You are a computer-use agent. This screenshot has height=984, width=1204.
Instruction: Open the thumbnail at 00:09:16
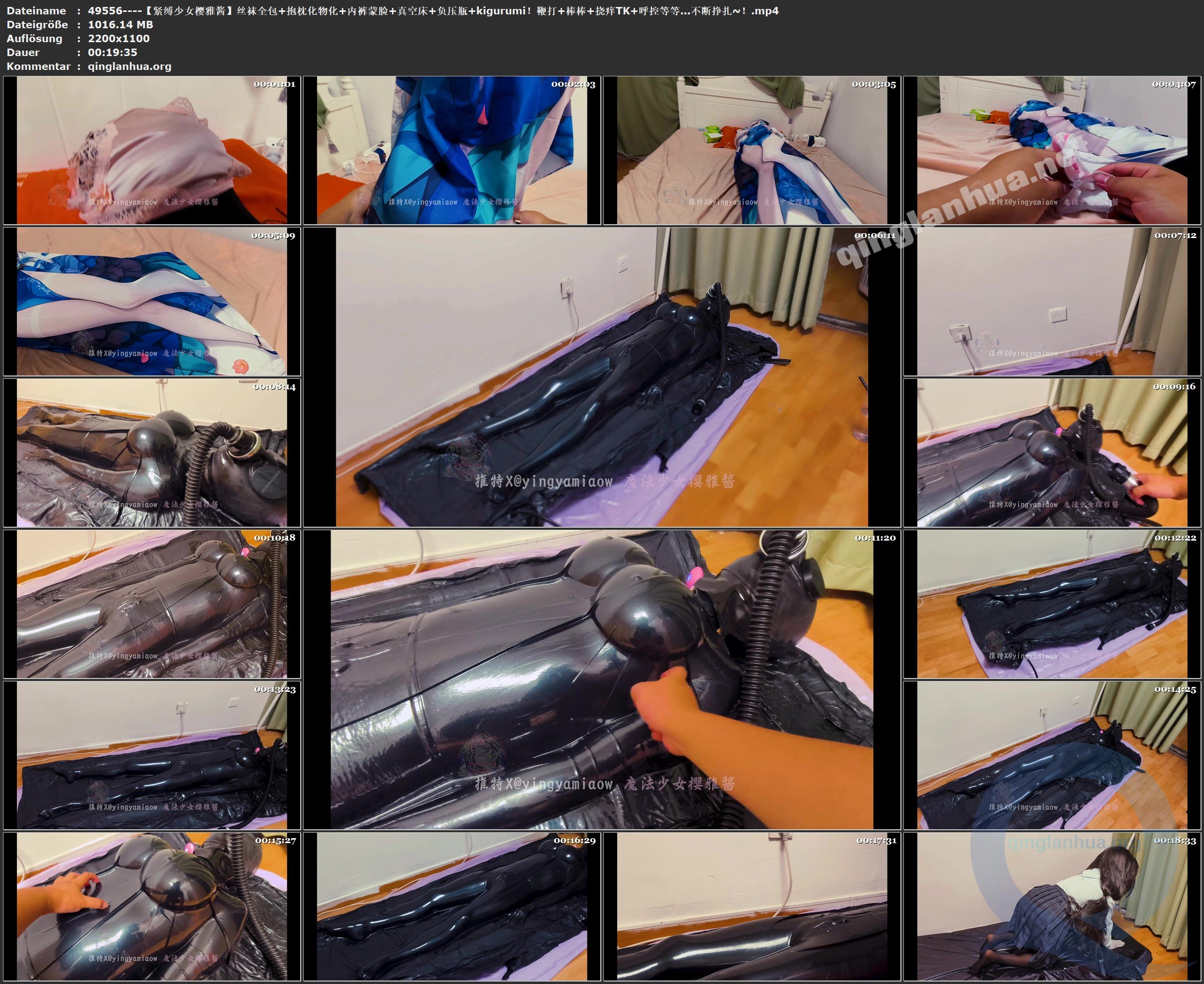coord(1052,453)
